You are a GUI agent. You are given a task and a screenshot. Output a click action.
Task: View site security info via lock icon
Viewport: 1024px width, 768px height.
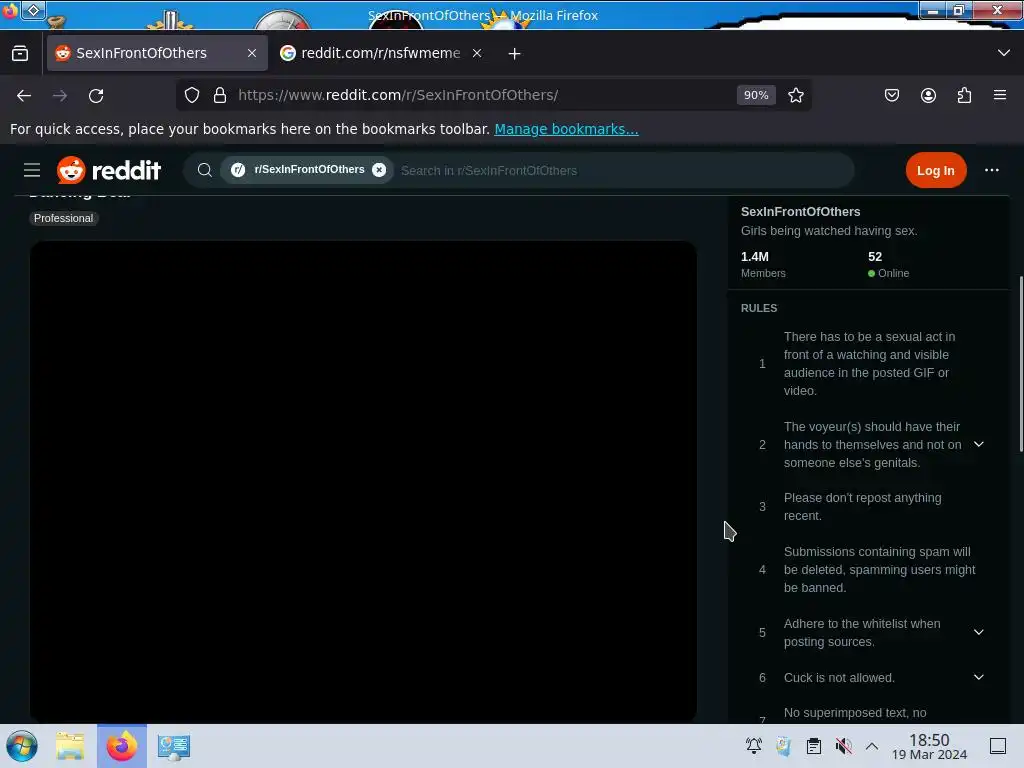(220, 95)
